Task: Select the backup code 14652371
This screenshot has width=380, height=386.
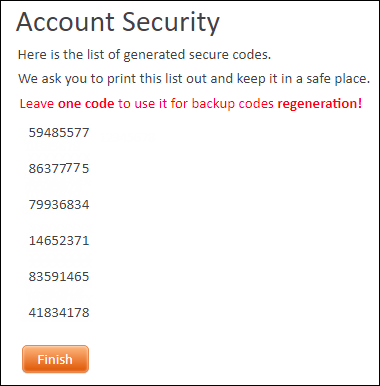Action: coord(59,240)
